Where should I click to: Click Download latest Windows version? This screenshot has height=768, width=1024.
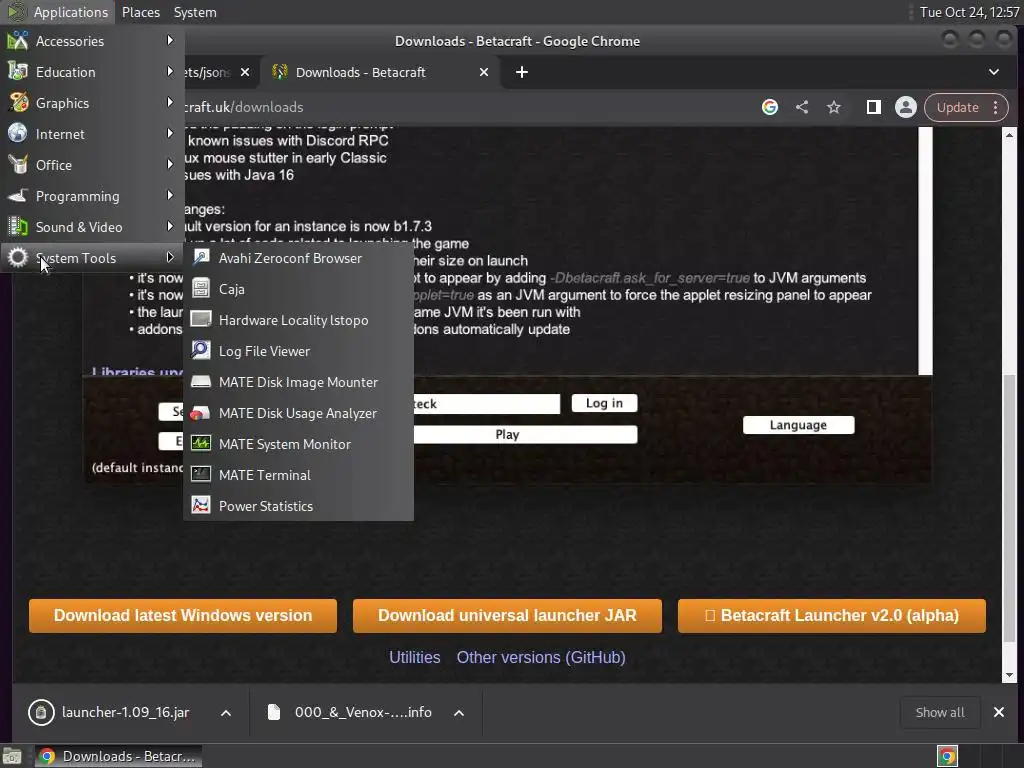183,616
